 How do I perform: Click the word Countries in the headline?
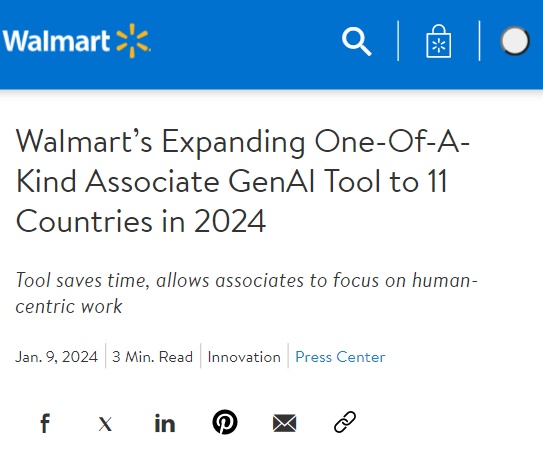[84, 221]
